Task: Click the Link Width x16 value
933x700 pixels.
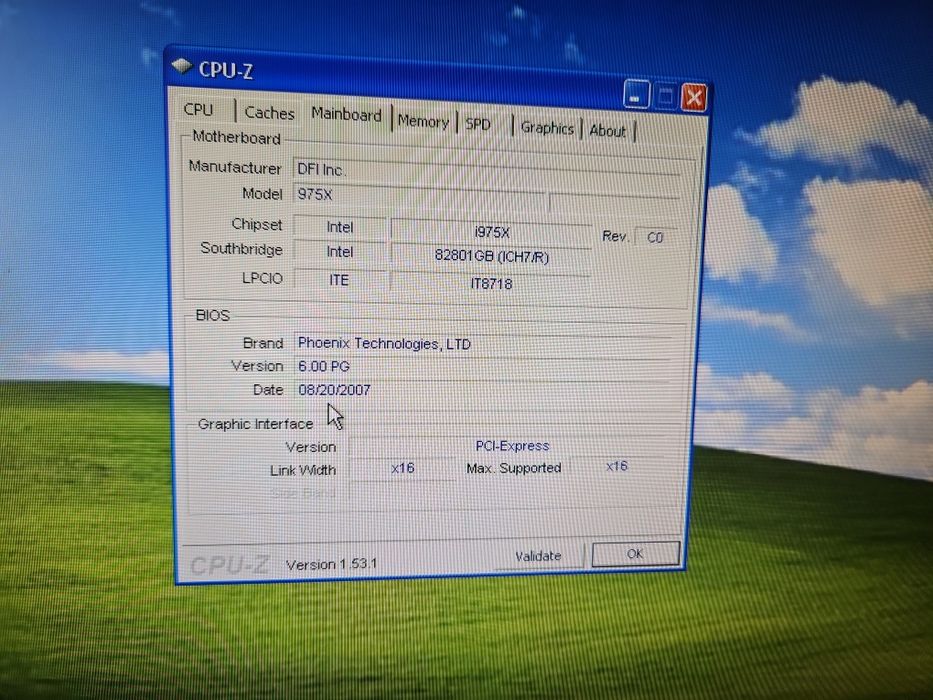Action: click(x=403, y=468)
